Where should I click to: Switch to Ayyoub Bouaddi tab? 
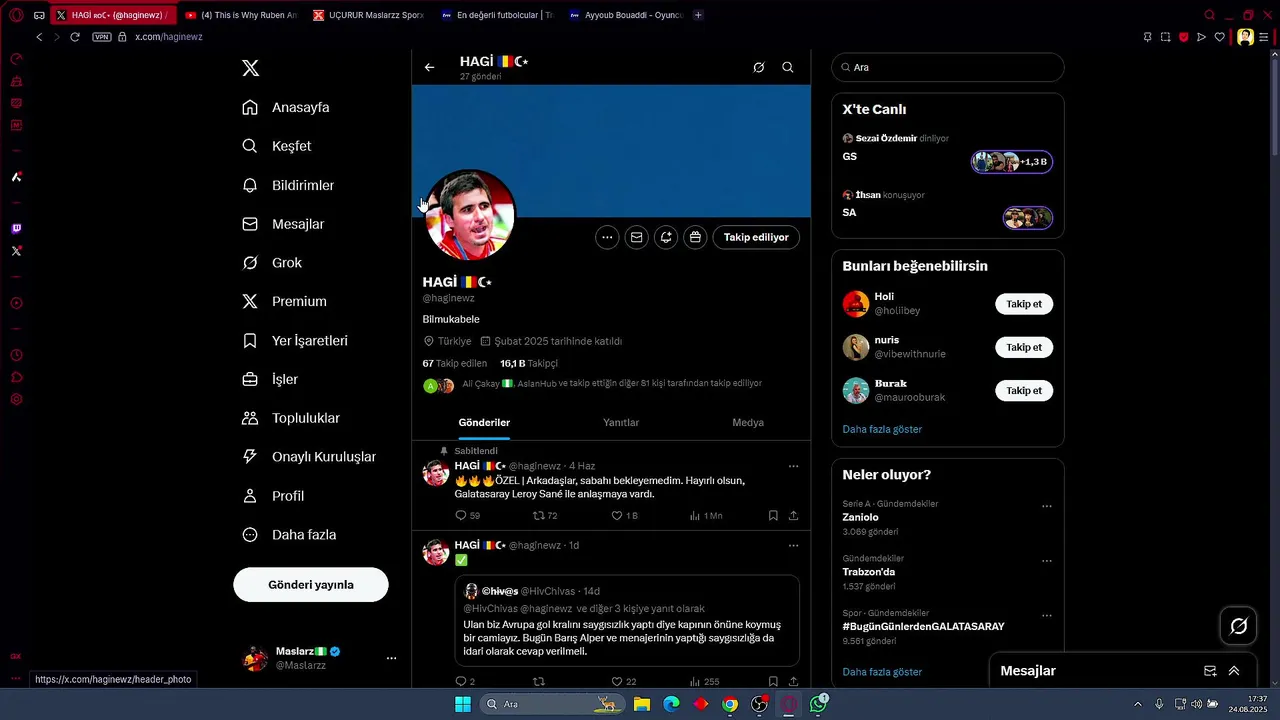tap(625, 15)
